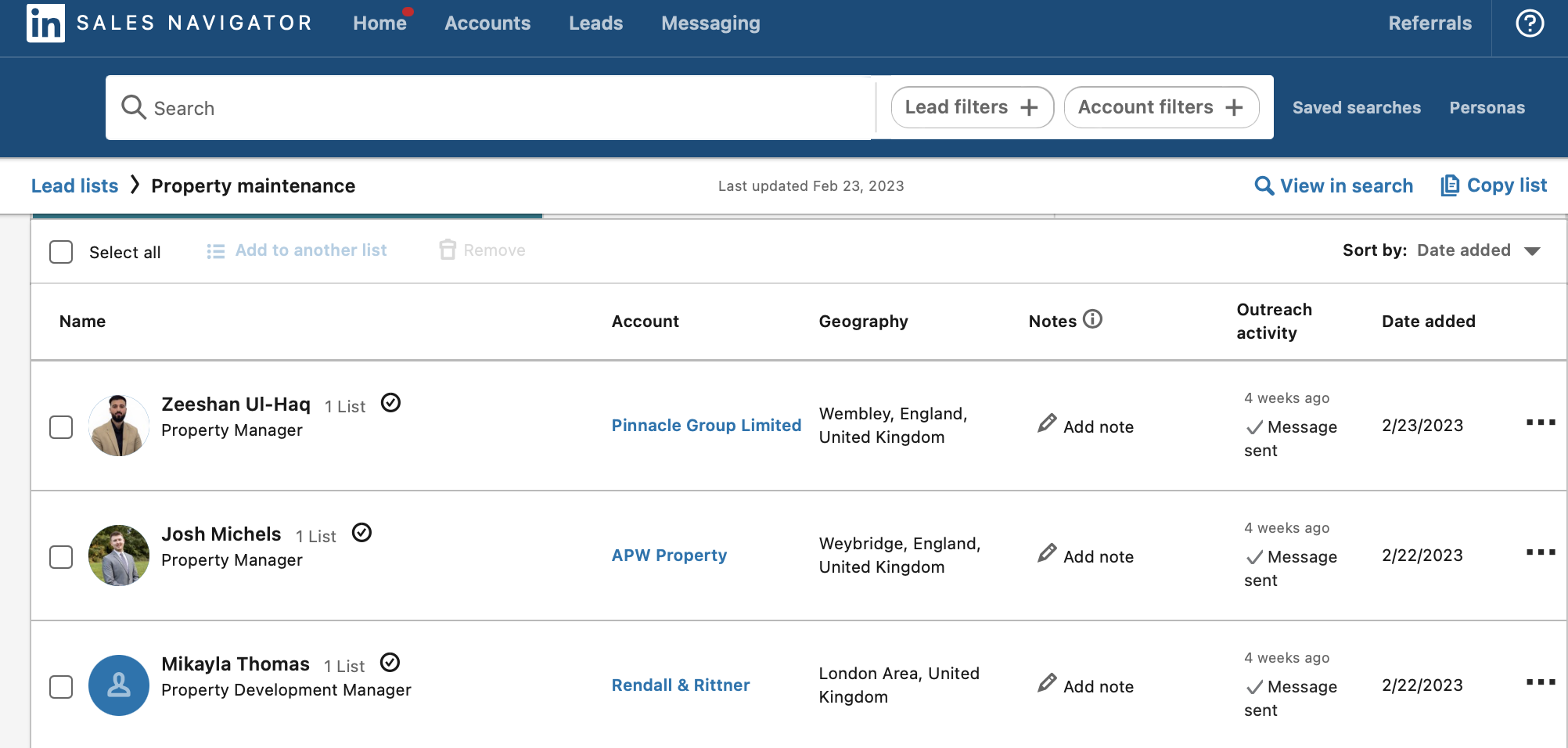Click 1 List next to Mikayla Thomas
The width and height of the screenshot is (1568, 748).
pos(344,667)
